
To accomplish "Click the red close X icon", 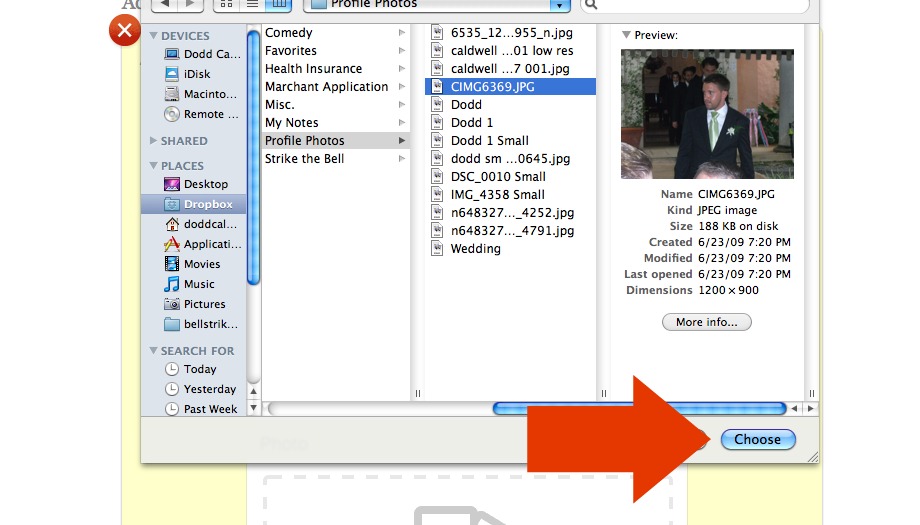I will [124, 31].
